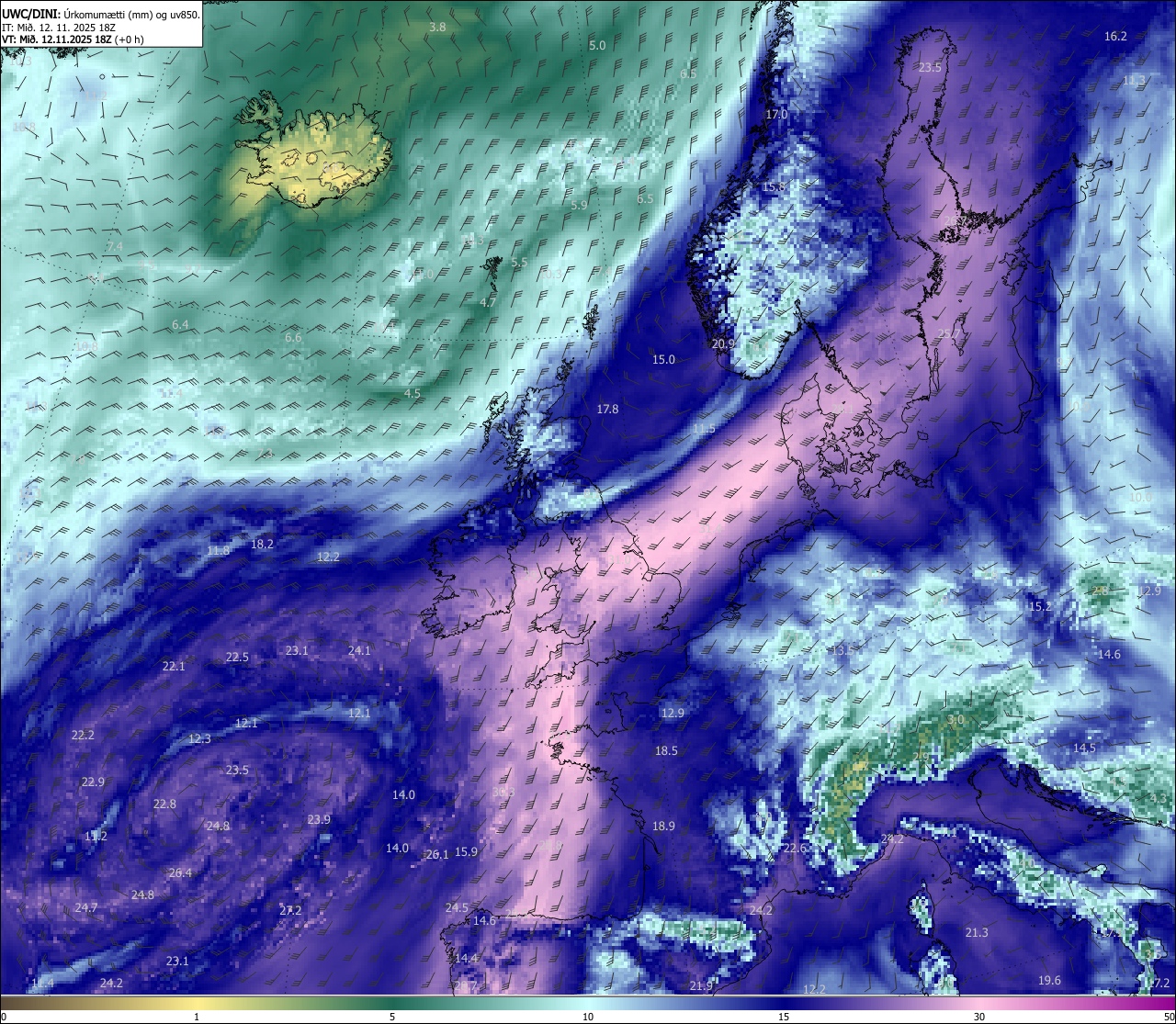The height and width of the screenshot is (1024, 1176).
Task: Click the 22.5 value label
Action: pos(237,657)
